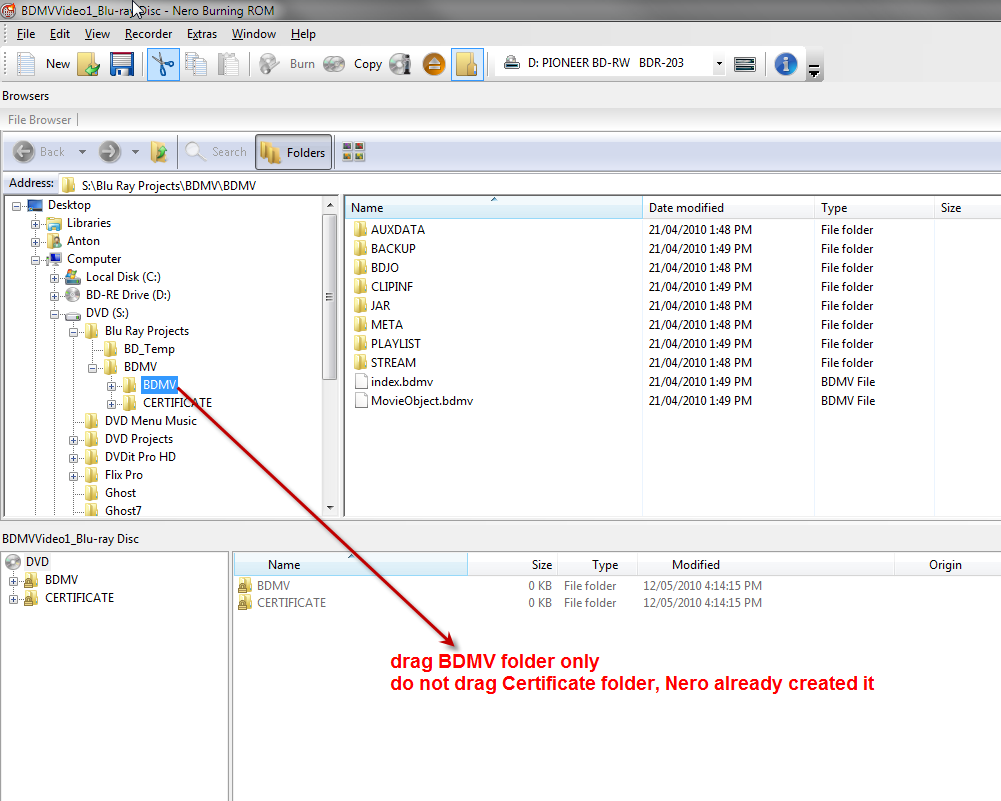
Task: Collapse the Desktop tree node
Action: tap(17, 206)
